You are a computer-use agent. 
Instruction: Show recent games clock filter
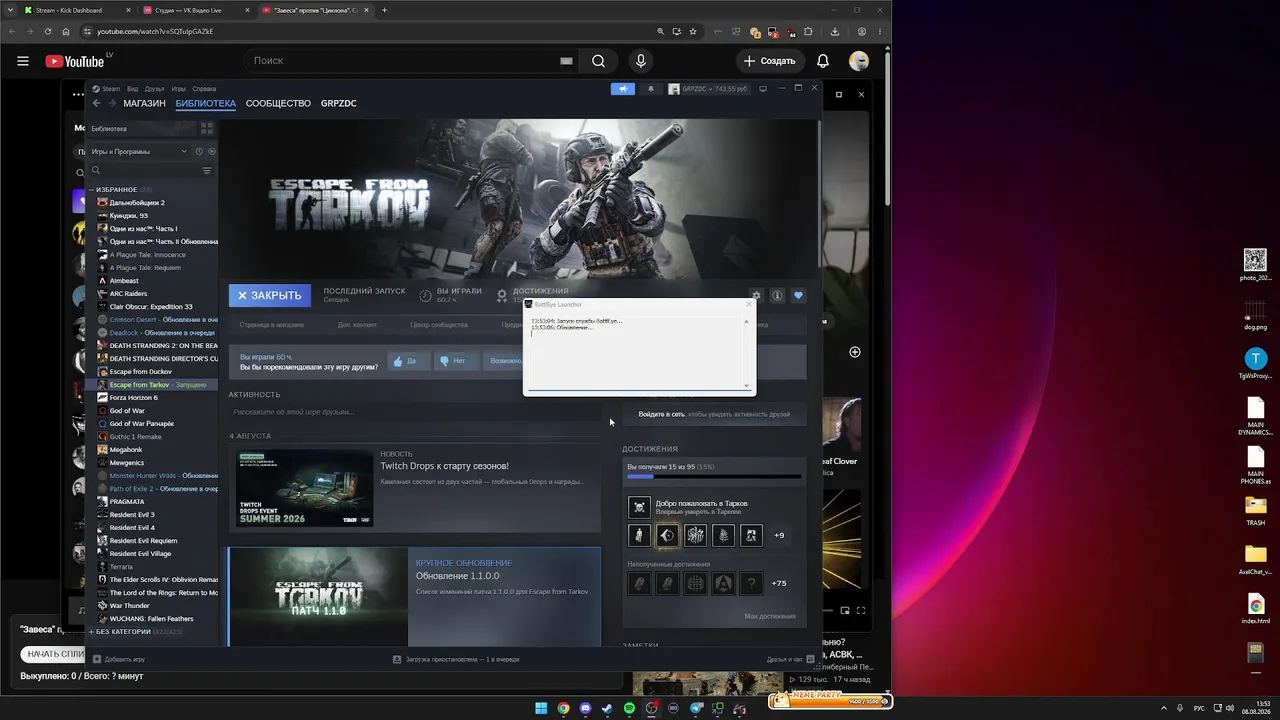point(199,151)
